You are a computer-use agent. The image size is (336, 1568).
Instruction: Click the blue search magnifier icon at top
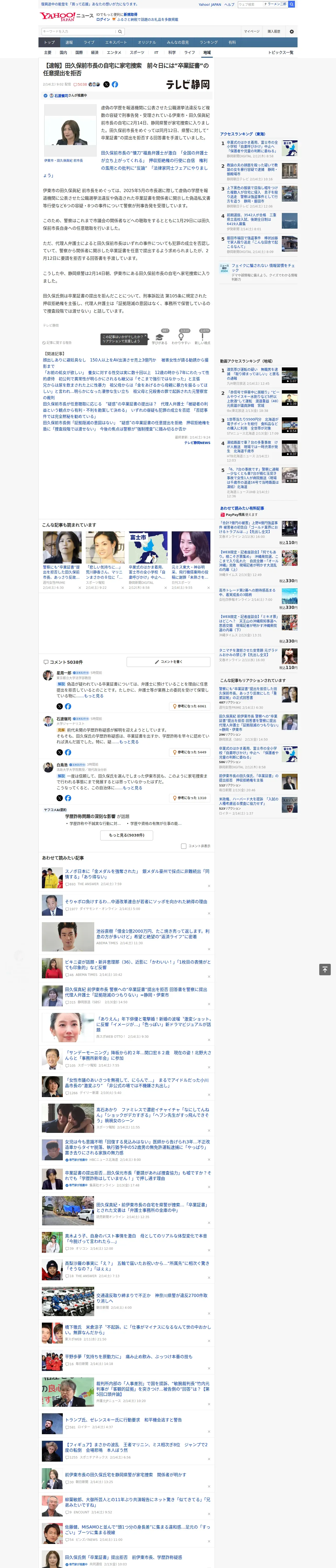tap(292, 4)
